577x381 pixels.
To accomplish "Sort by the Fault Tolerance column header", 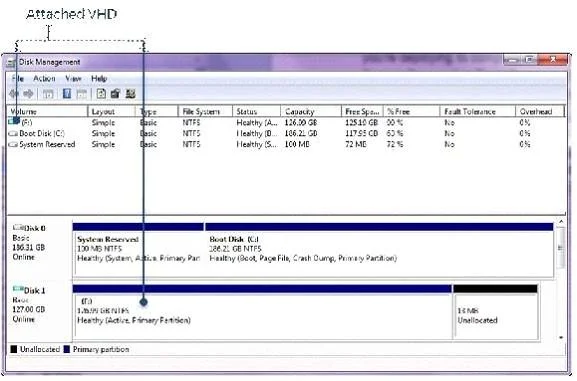I will click(x=478, y=112).
